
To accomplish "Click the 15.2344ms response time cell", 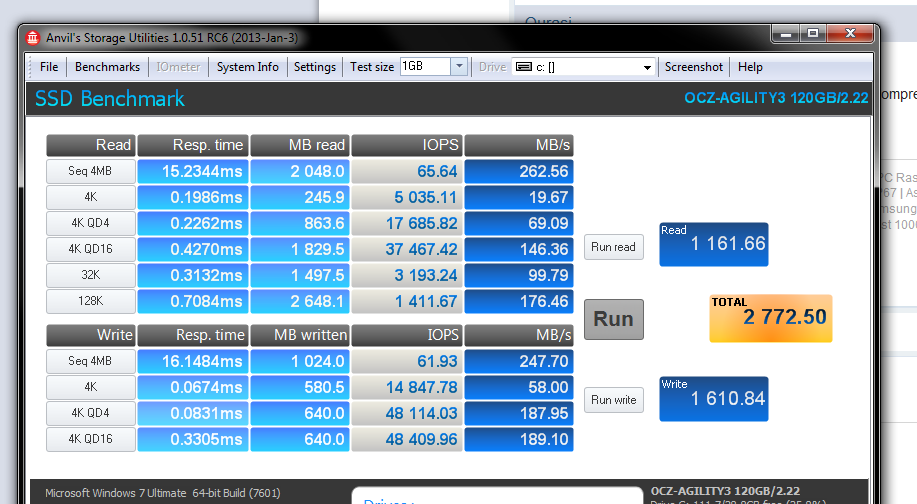I will tap(193, 171).
